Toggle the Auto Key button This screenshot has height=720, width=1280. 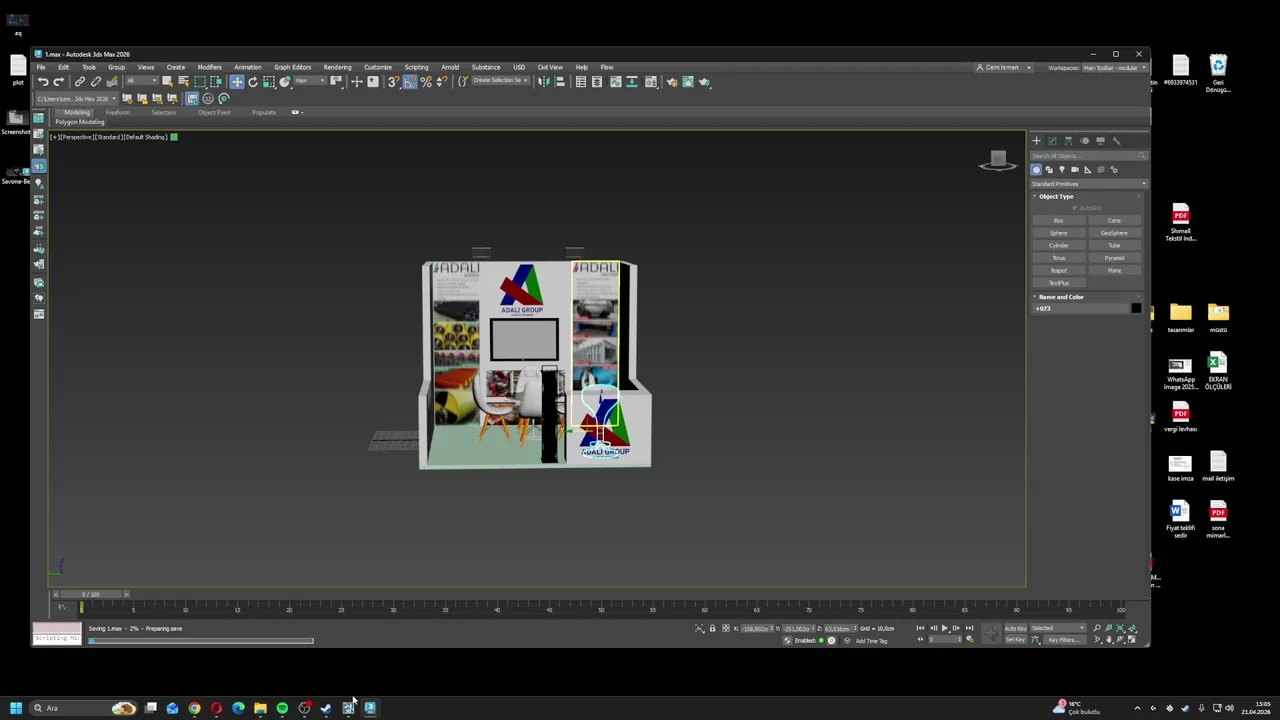tap(1015, 628)
